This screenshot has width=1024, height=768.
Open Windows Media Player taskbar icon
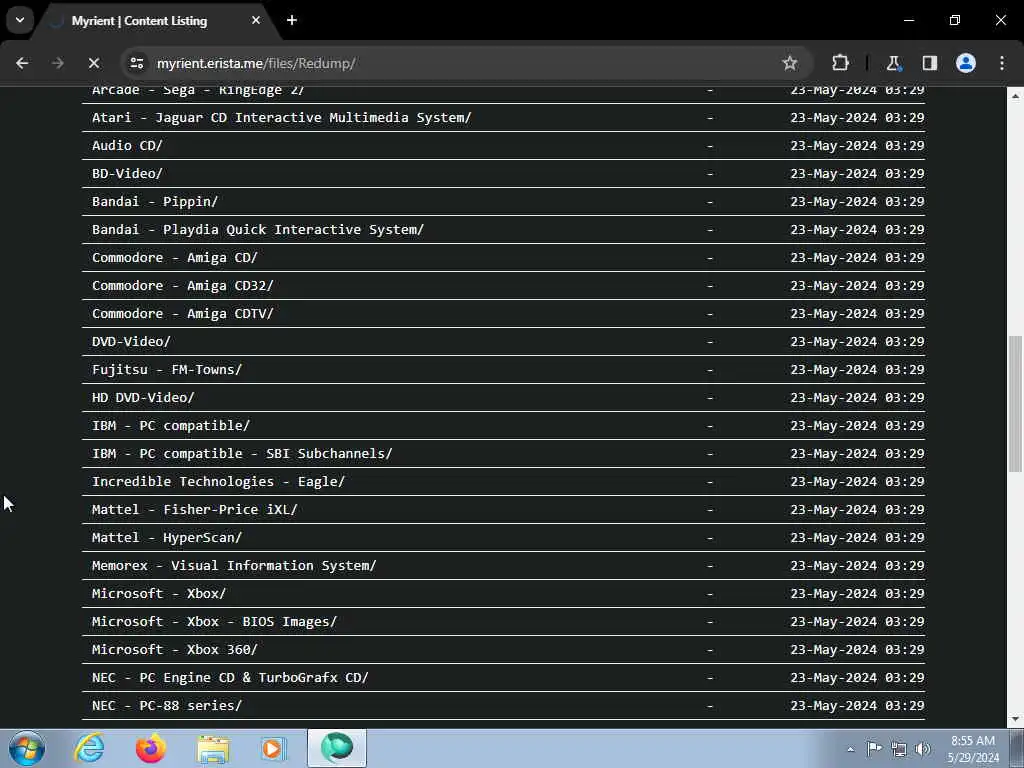coord(274,748)
